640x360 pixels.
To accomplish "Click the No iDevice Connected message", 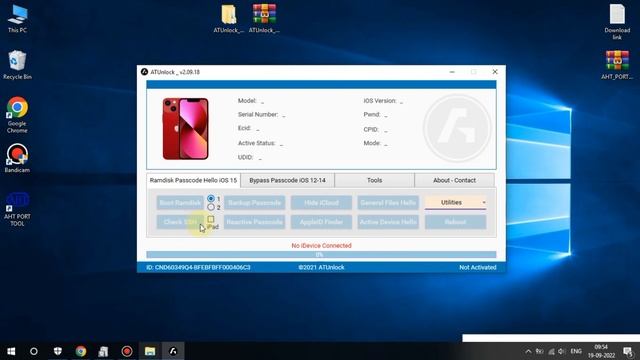I will (x=321, y=246).
